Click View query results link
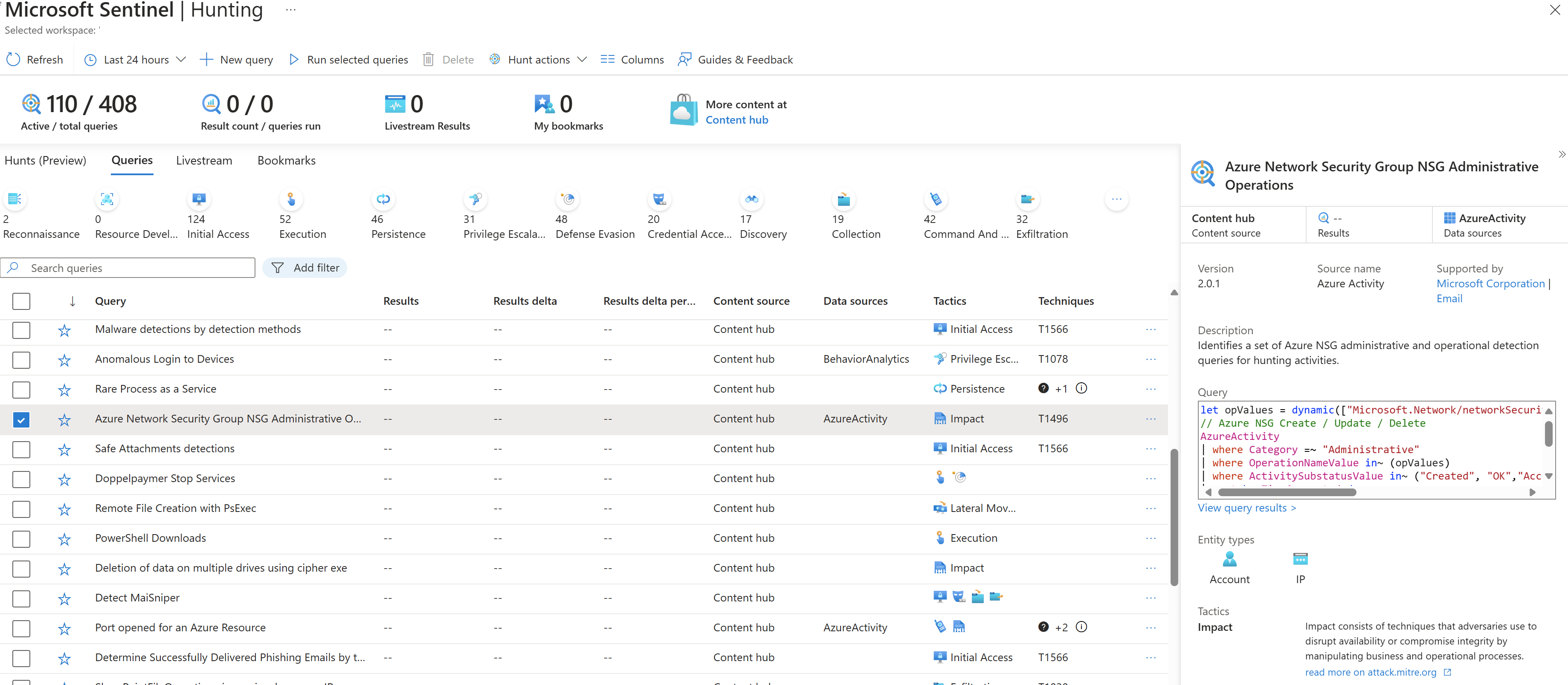The width and height of the screenshot is (1568, 685). click(x=1246, y=508)
